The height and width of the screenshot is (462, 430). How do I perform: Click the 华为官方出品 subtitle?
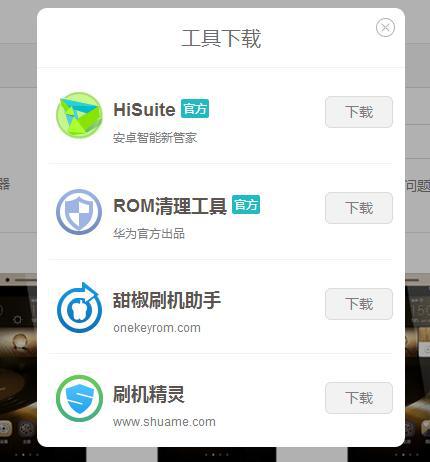click(x=149, y=234)
